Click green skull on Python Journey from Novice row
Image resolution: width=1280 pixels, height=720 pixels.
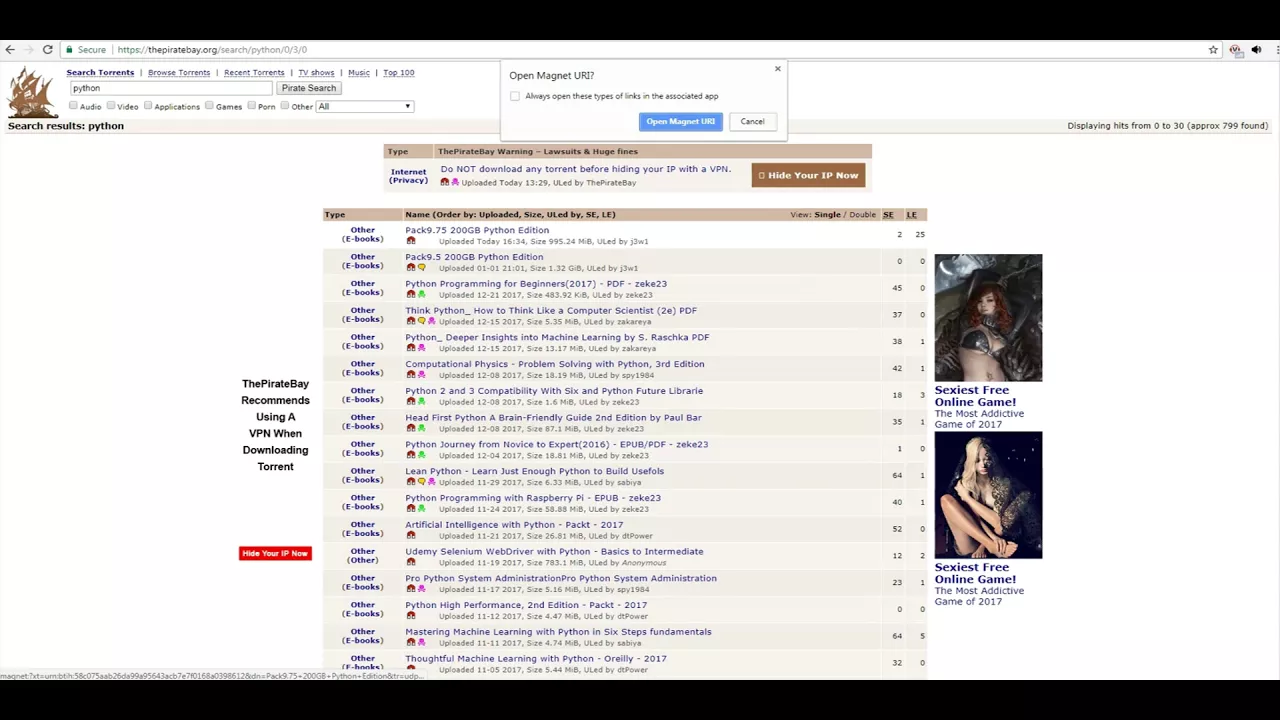421,456
